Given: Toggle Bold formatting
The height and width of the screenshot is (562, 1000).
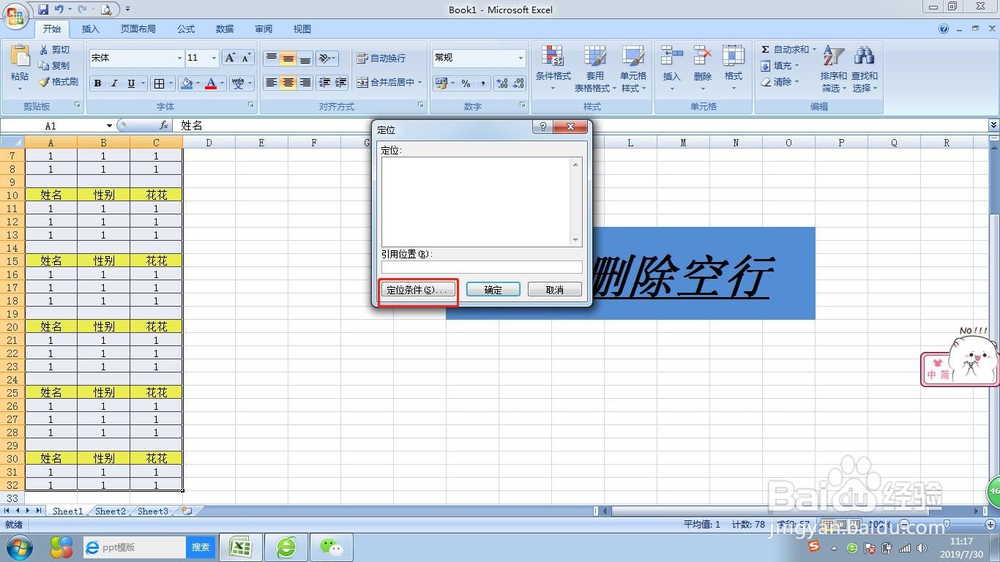Looking at the screenshot, I should pyautogui.click(x=98, y=83).
